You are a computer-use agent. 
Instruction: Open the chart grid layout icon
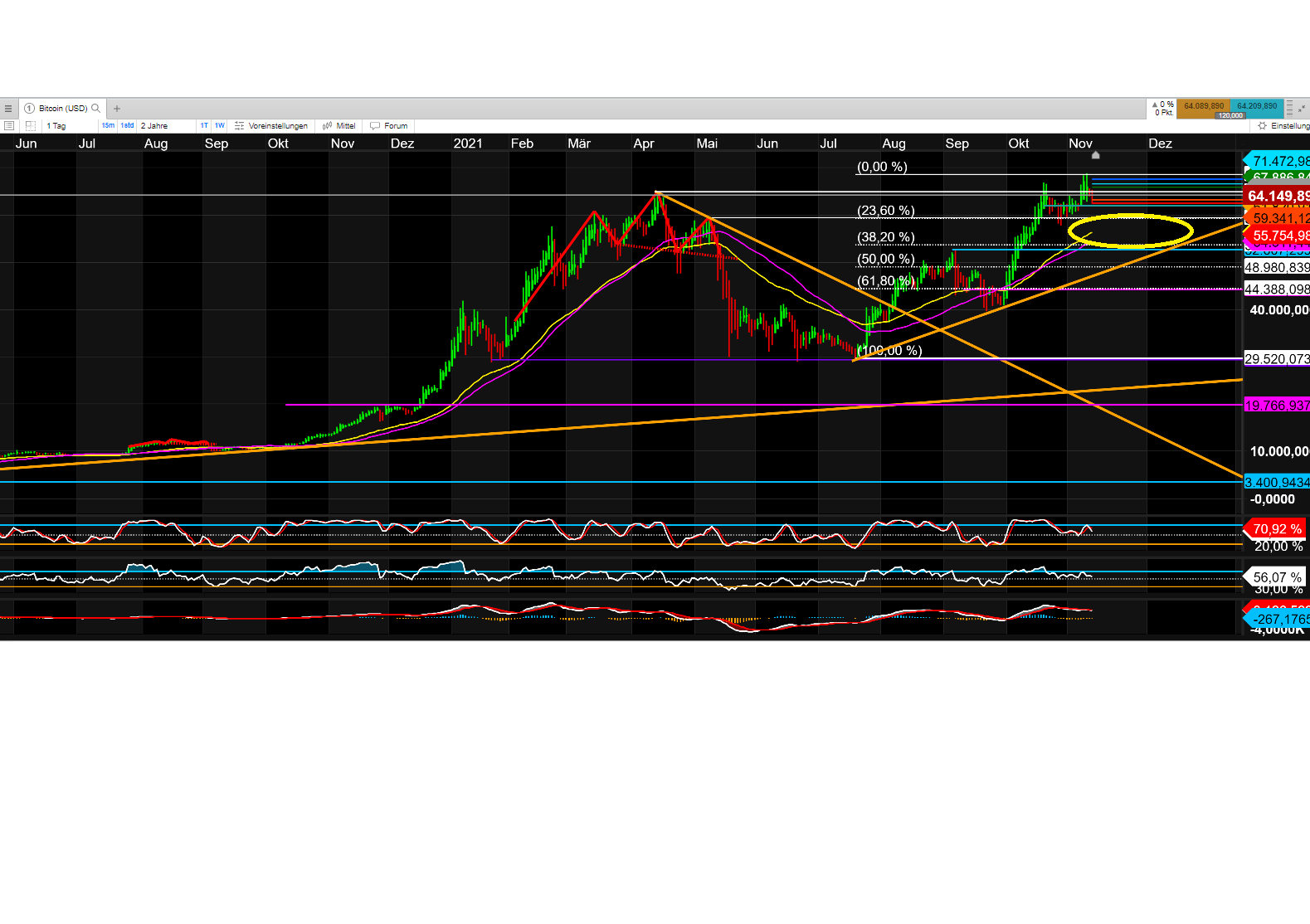pos(31,126)
